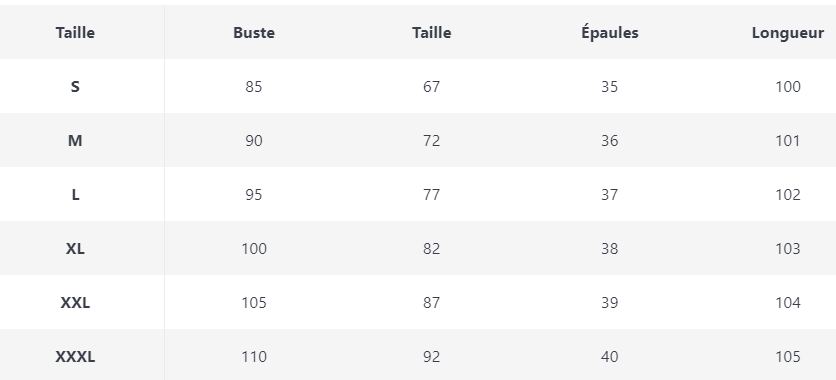Click length value 103 in XL row

787,248
